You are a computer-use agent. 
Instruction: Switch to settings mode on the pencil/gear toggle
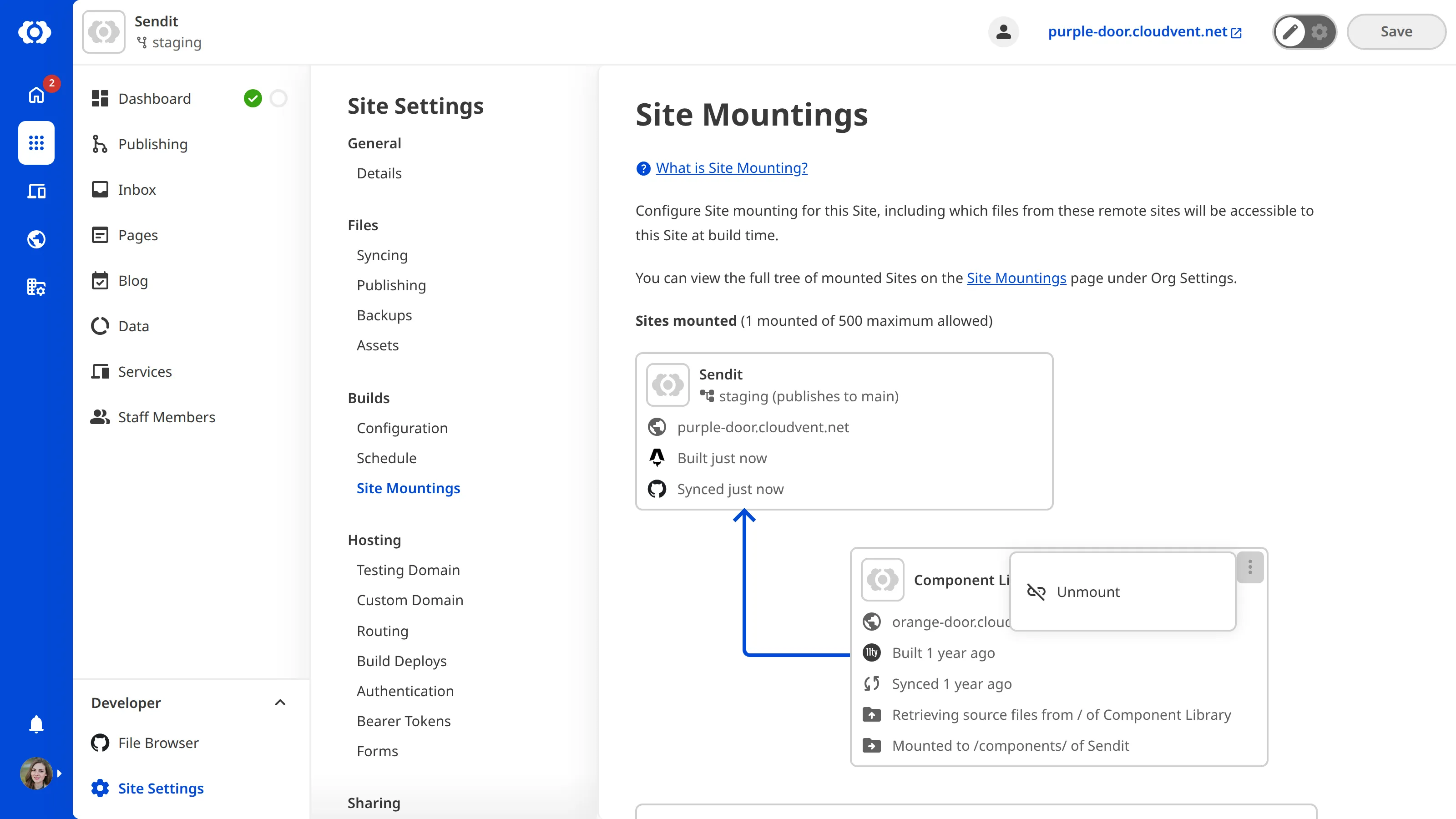tap(1319, 32)
